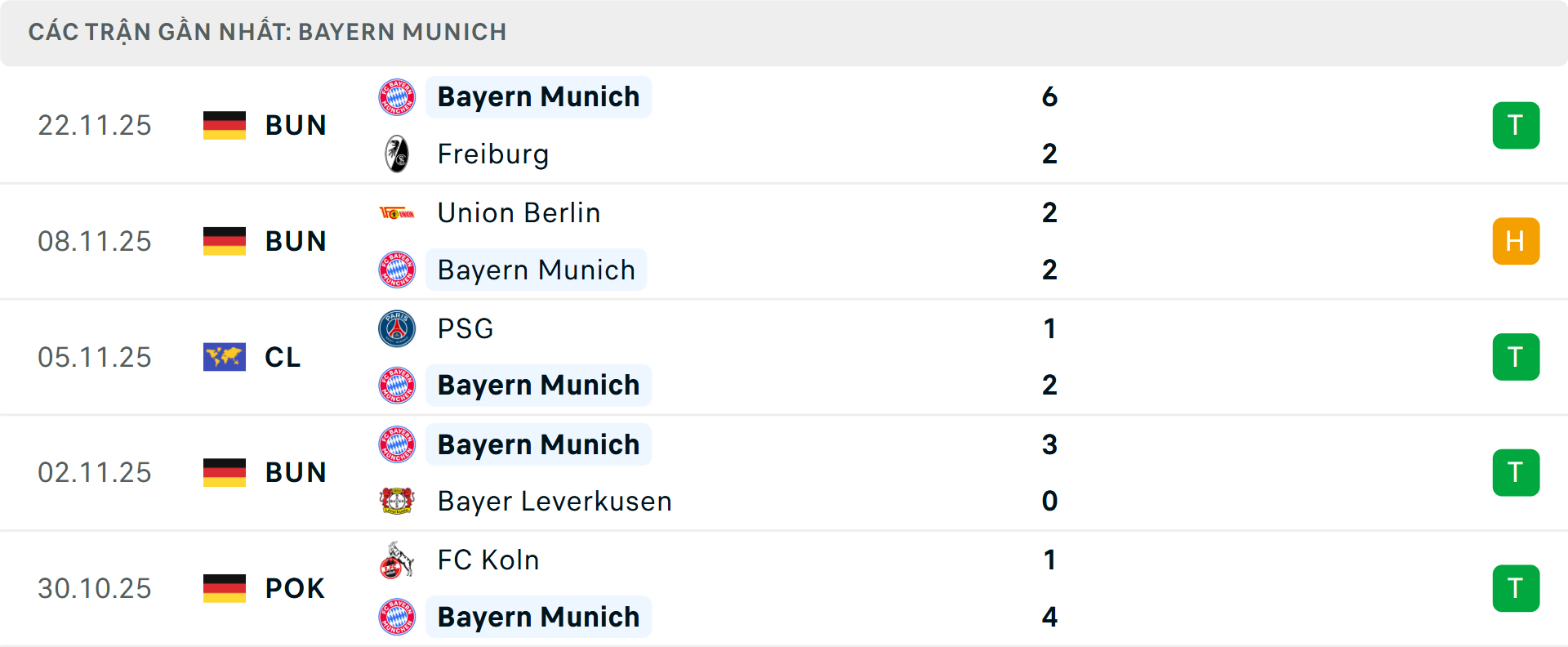
Task: Open the Bayern Munich team link in PSG row
Action: coord(538,384)
